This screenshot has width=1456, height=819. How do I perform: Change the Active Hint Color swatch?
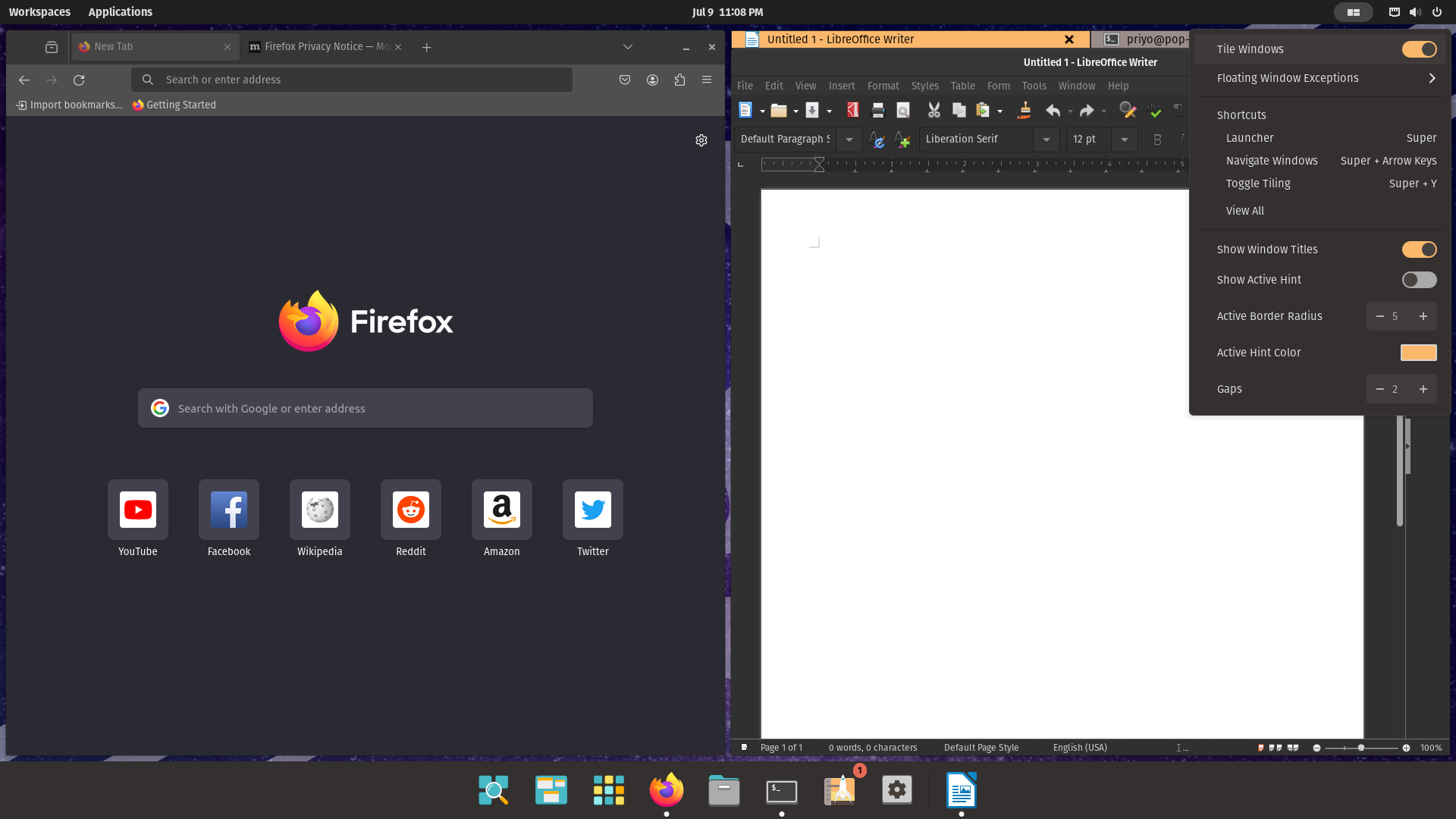click(x=1417, y=352)
